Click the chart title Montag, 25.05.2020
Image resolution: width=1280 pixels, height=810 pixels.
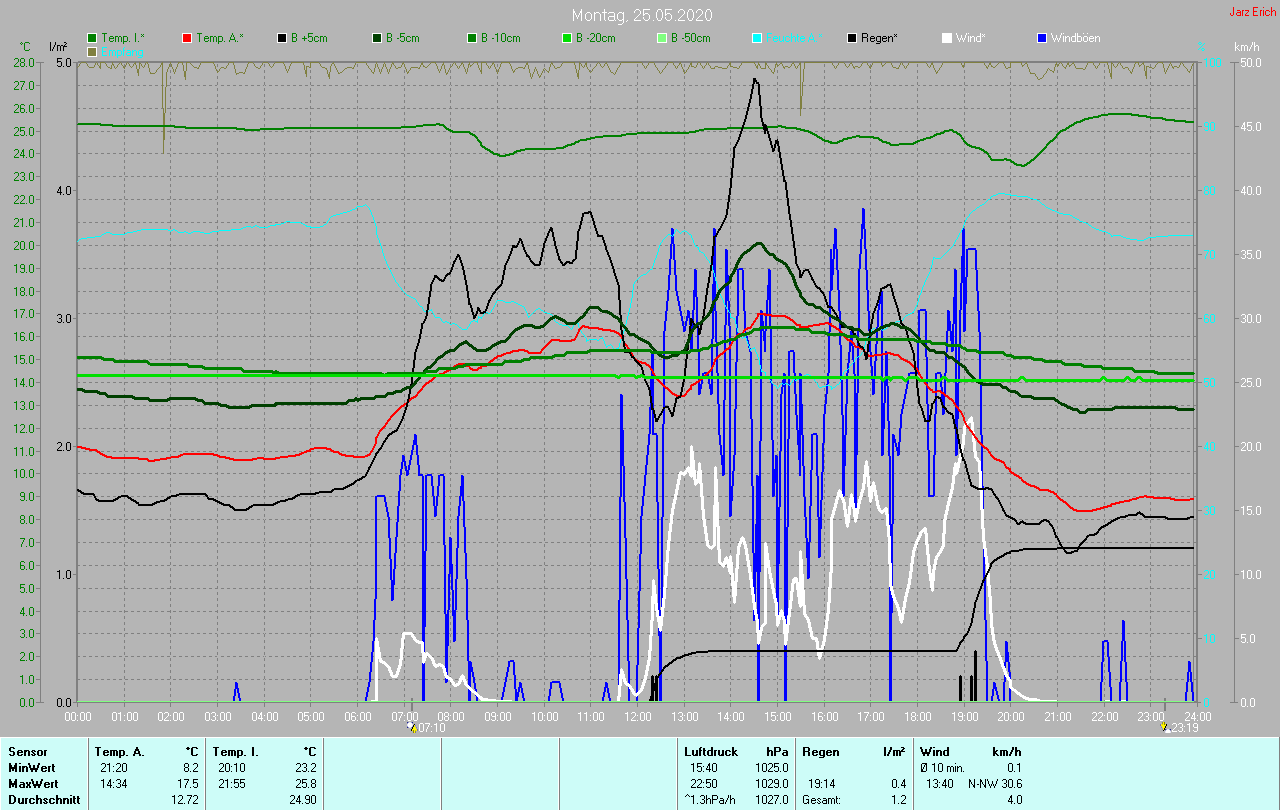(x=640, y=15)
